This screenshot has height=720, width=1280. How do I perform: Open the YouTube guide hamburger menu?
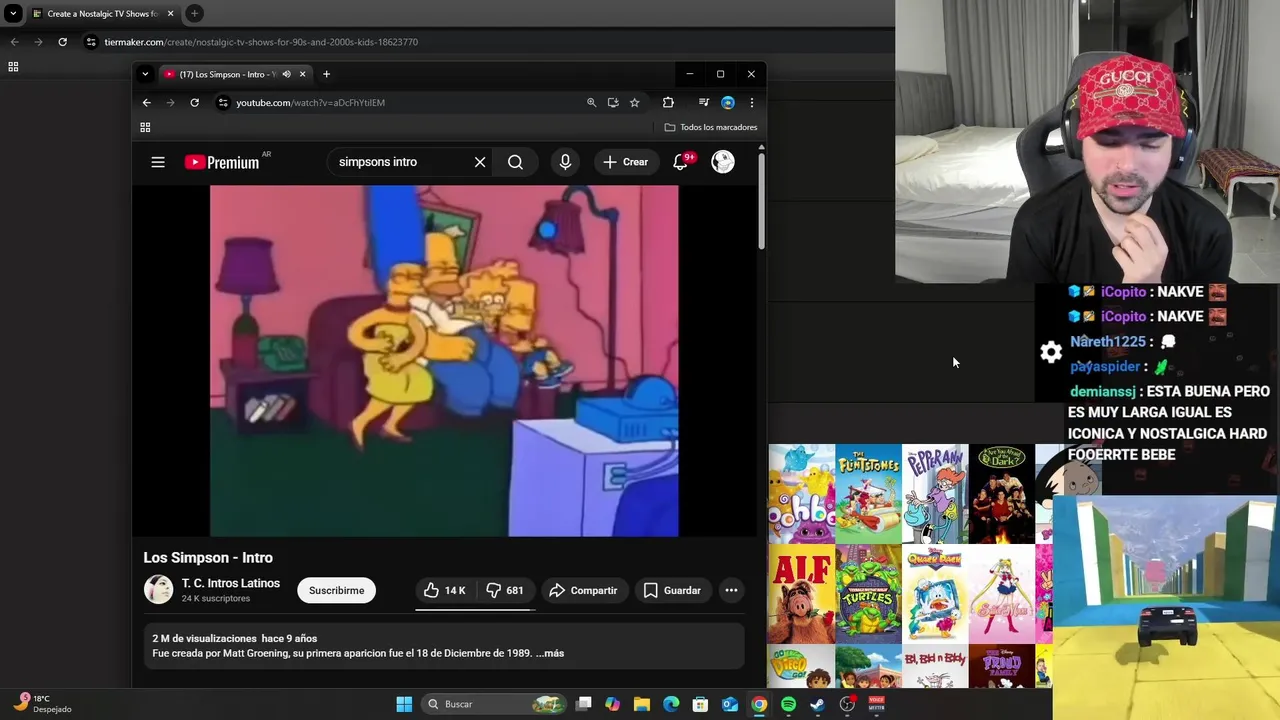(158, 162)
